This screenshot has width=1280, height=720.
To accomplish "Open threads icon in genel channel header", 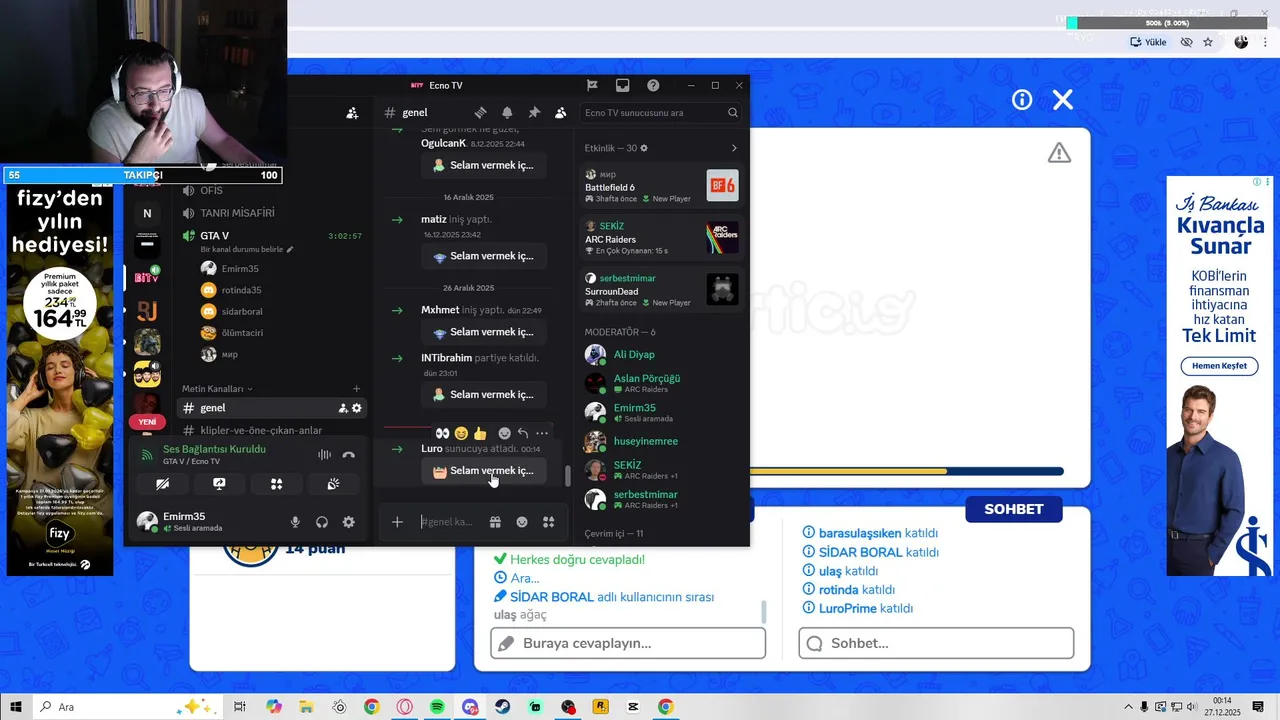I will (x=480, y=113).
